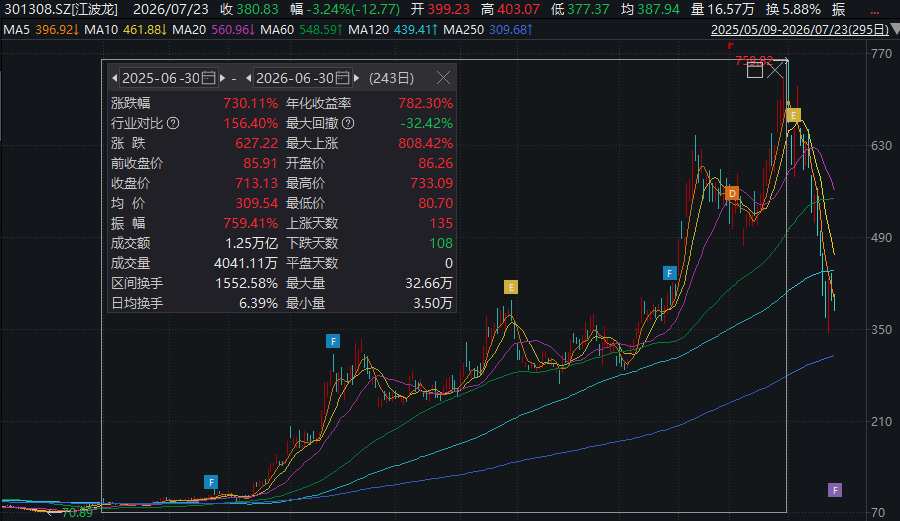Open the red ellipsis more options

[x=875, y=10]
